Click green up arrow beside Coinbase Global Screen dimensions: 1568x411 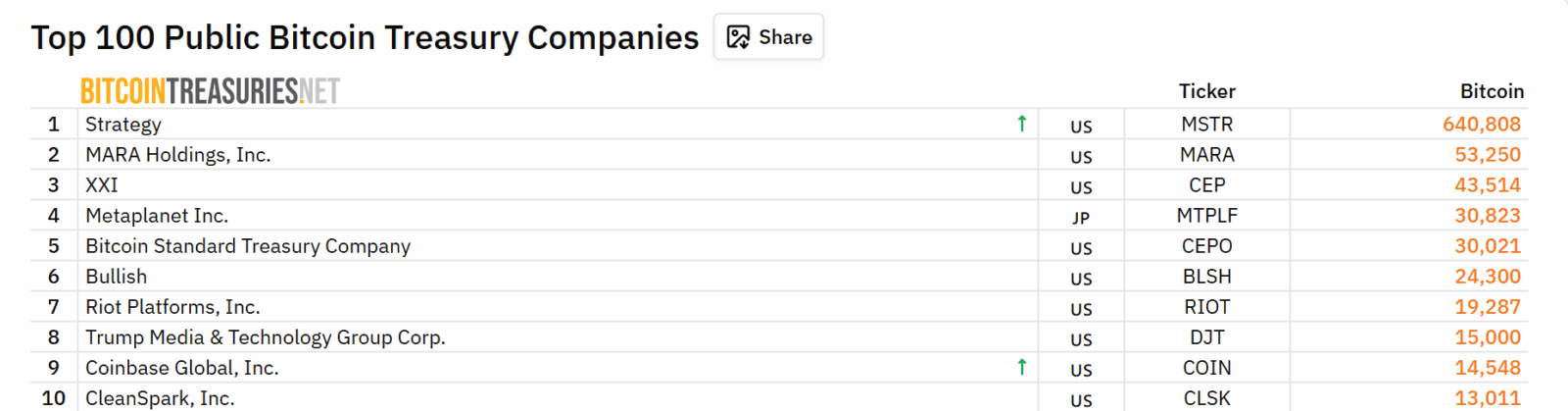1021,367
